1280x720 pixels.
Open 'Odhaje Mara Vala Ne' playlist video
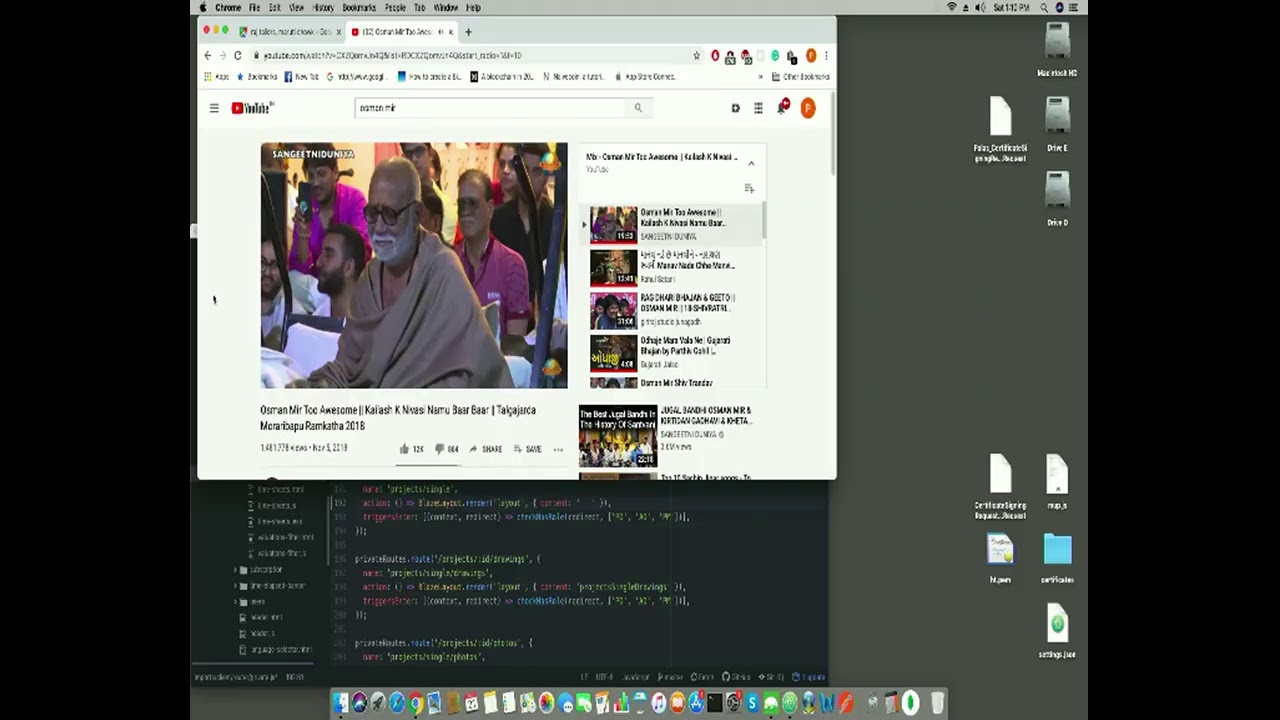point(672,353)
